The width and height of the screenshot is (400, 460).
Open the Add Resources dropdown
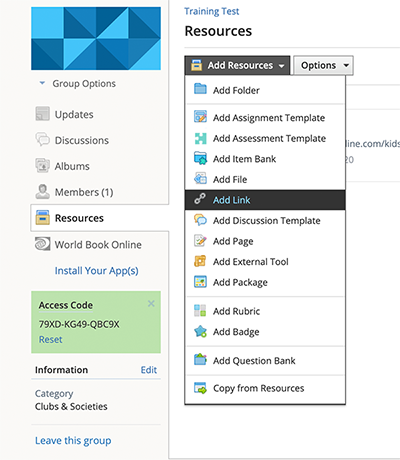237,65
